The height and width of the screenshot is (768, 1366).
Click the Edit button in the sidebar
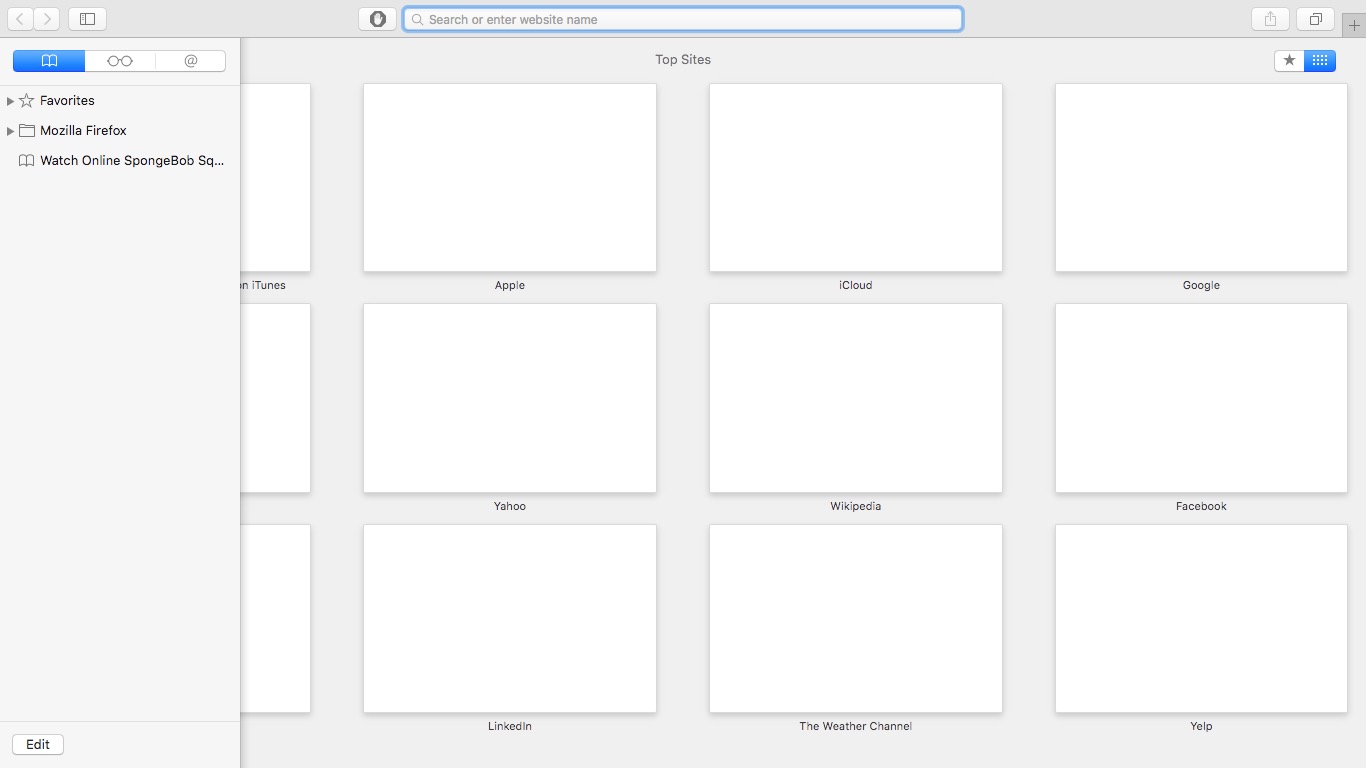[x=38, y=744]
